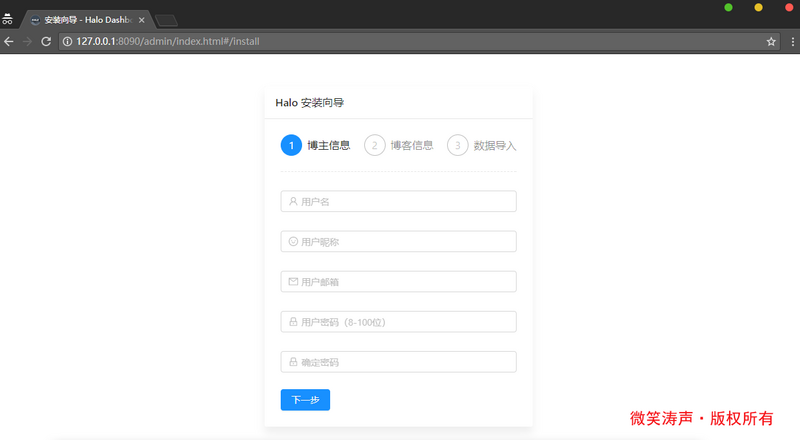Click the green window control dot
800x440 pixels.
[x=729, y=7]
